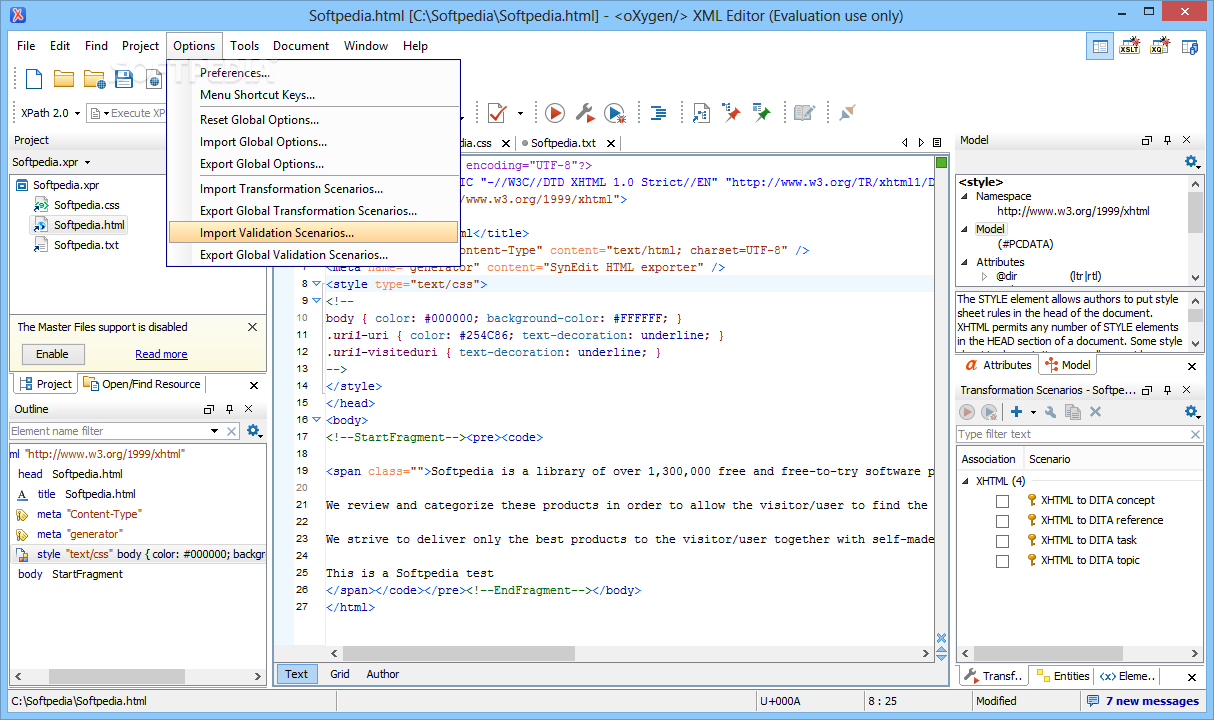
Task: Open Model panel settings gear
Action: (x=1191, y=162)
